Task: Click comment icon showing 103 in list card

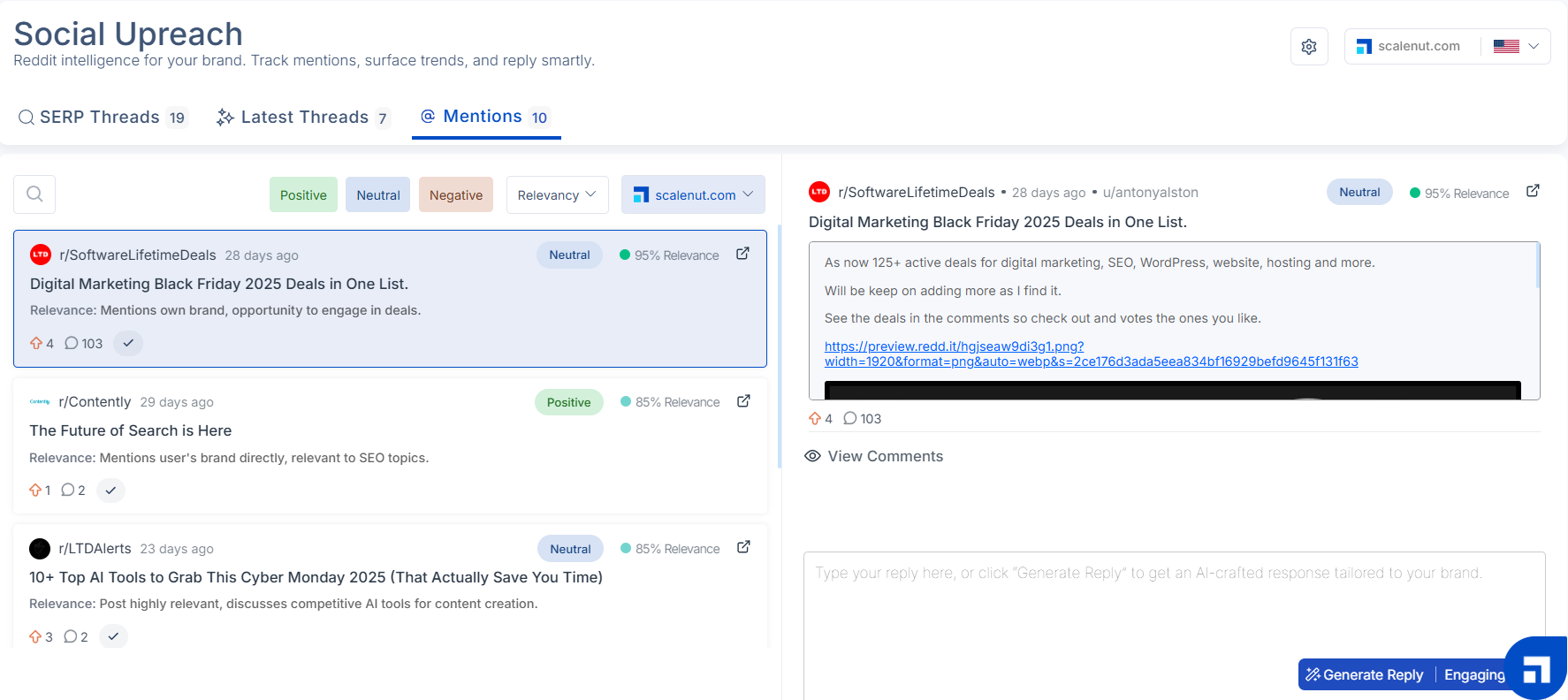Action: pos(72,343)
